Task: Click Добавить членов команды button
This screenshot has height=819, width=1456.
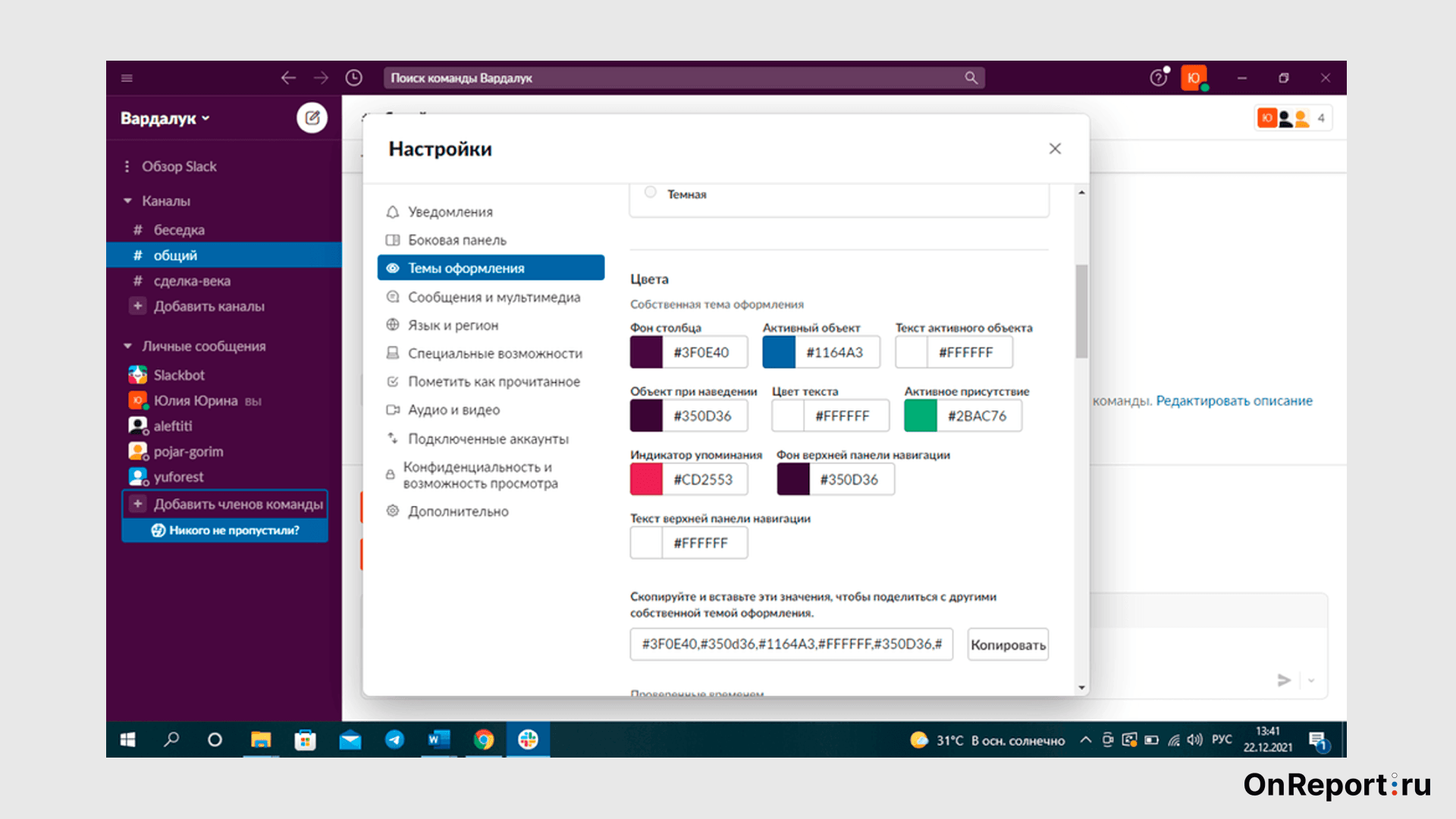Action: (x=225, y=504)
